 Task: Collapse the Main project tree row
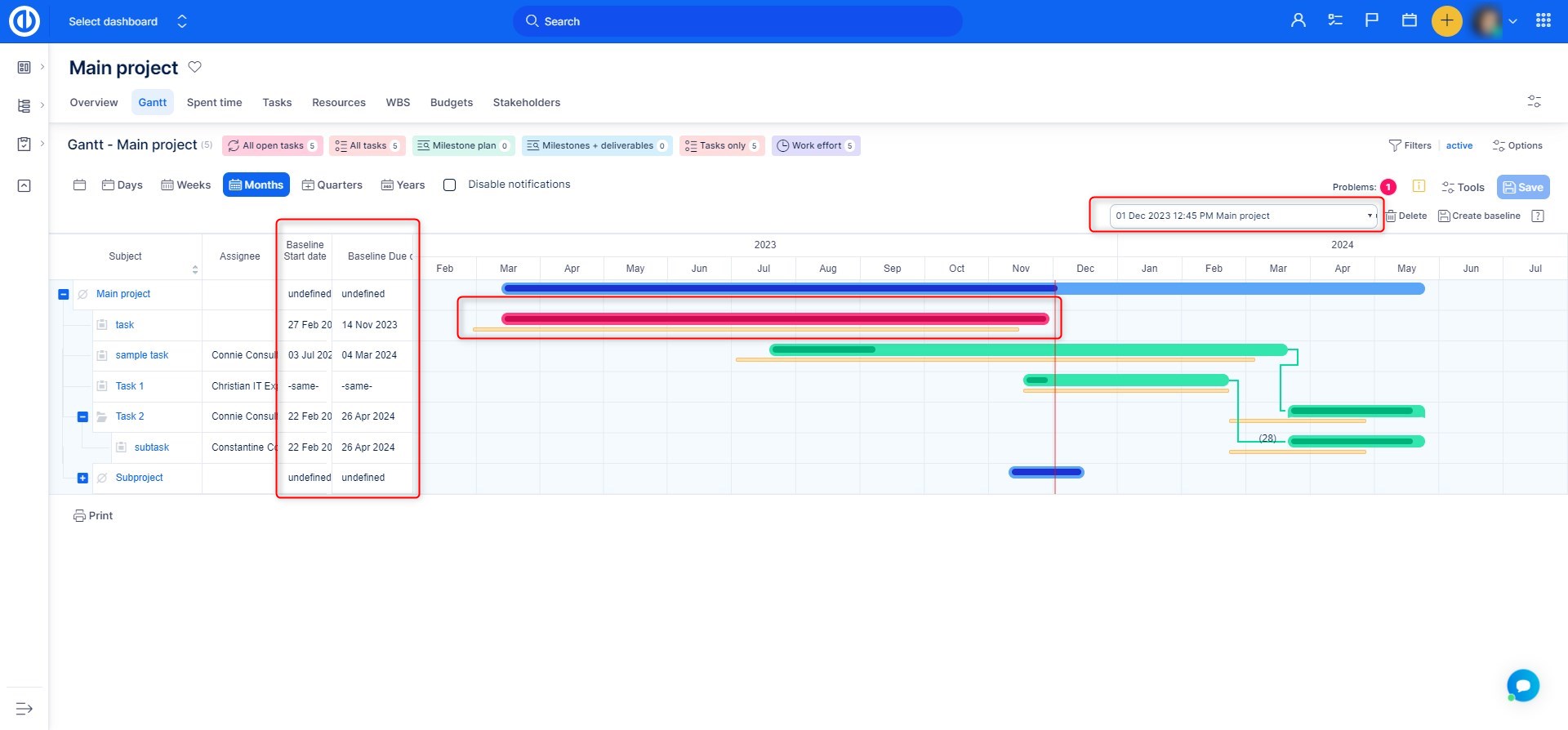64,294
